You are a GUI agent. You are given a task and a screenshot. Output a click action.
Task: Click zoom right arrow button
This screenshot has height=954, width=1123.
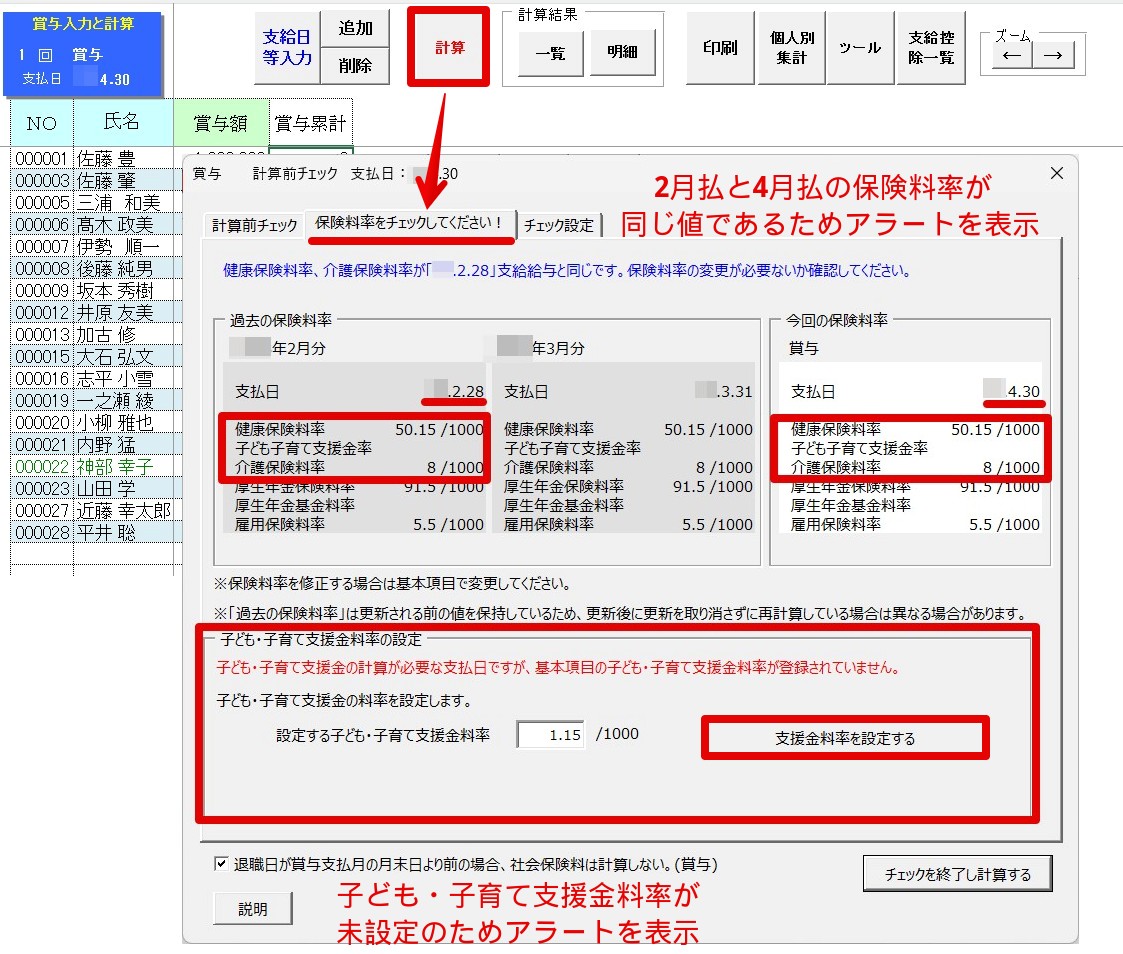point(1052,56)
